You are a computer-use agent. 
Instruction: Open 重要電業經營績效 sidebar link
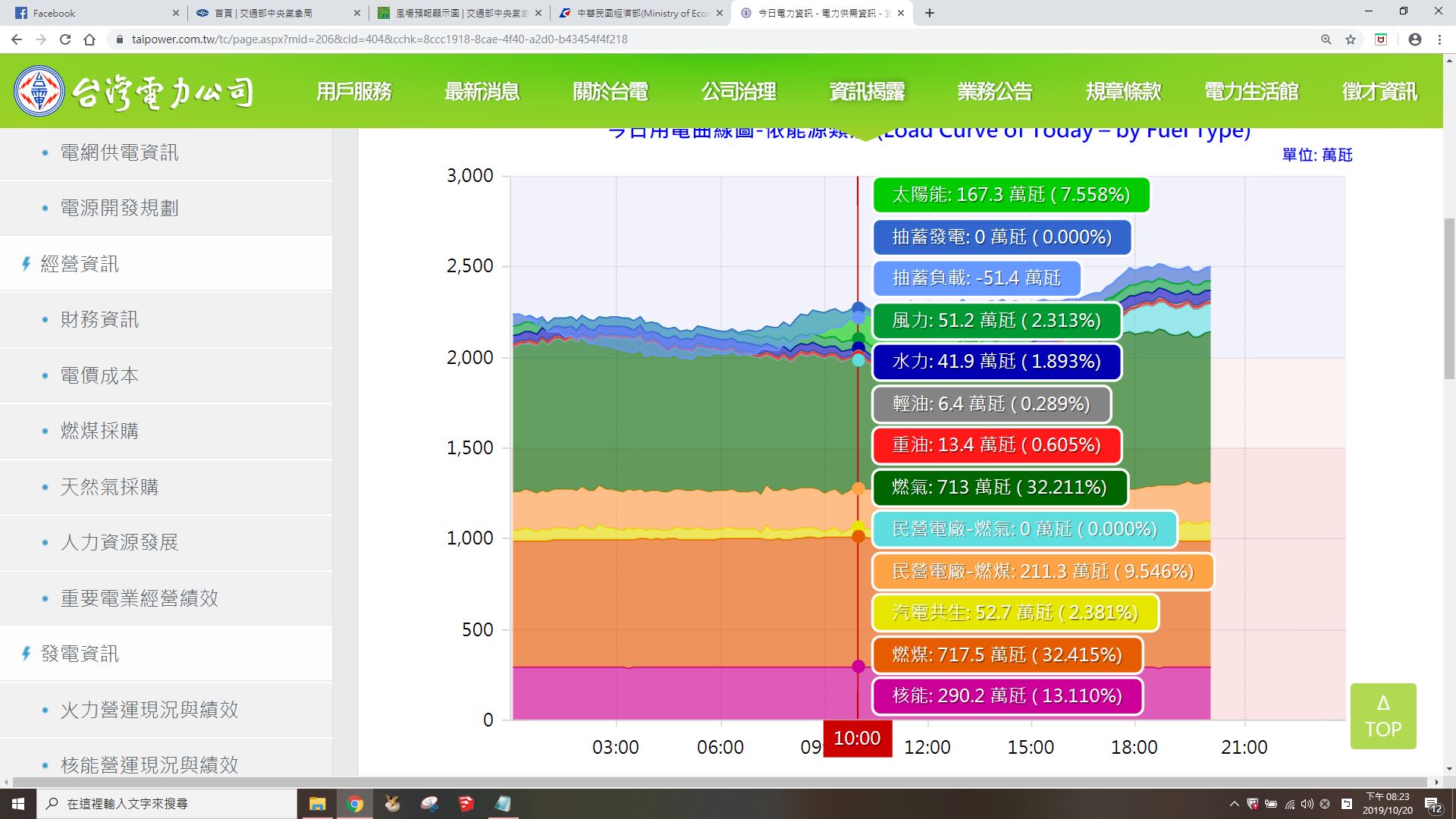coord(140,598)
